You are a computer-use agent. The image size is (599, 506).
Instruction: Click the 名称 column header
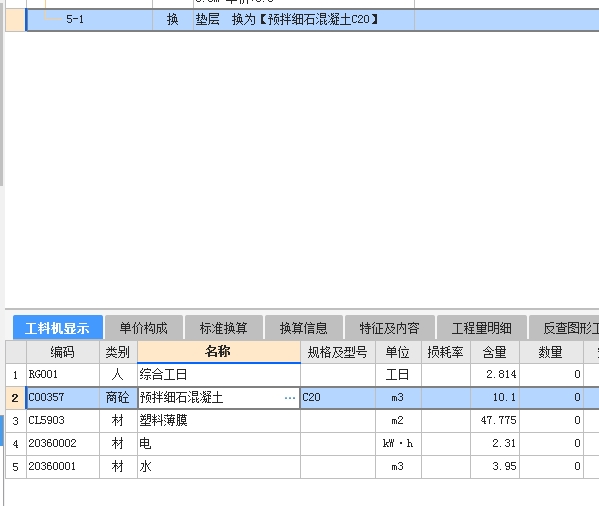(x=219, y=351)
